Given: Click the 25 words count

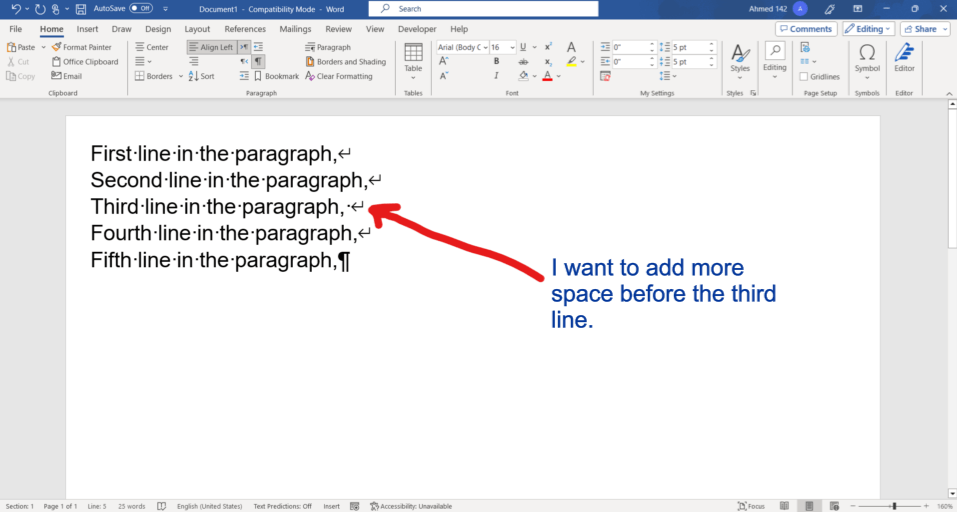Looking at the screenshot, I should [132, 506].
